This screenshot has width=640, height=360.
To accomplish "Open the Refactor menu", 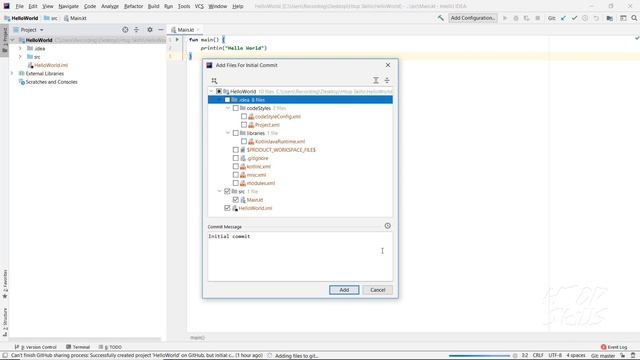I will click(x=133, y=6).
